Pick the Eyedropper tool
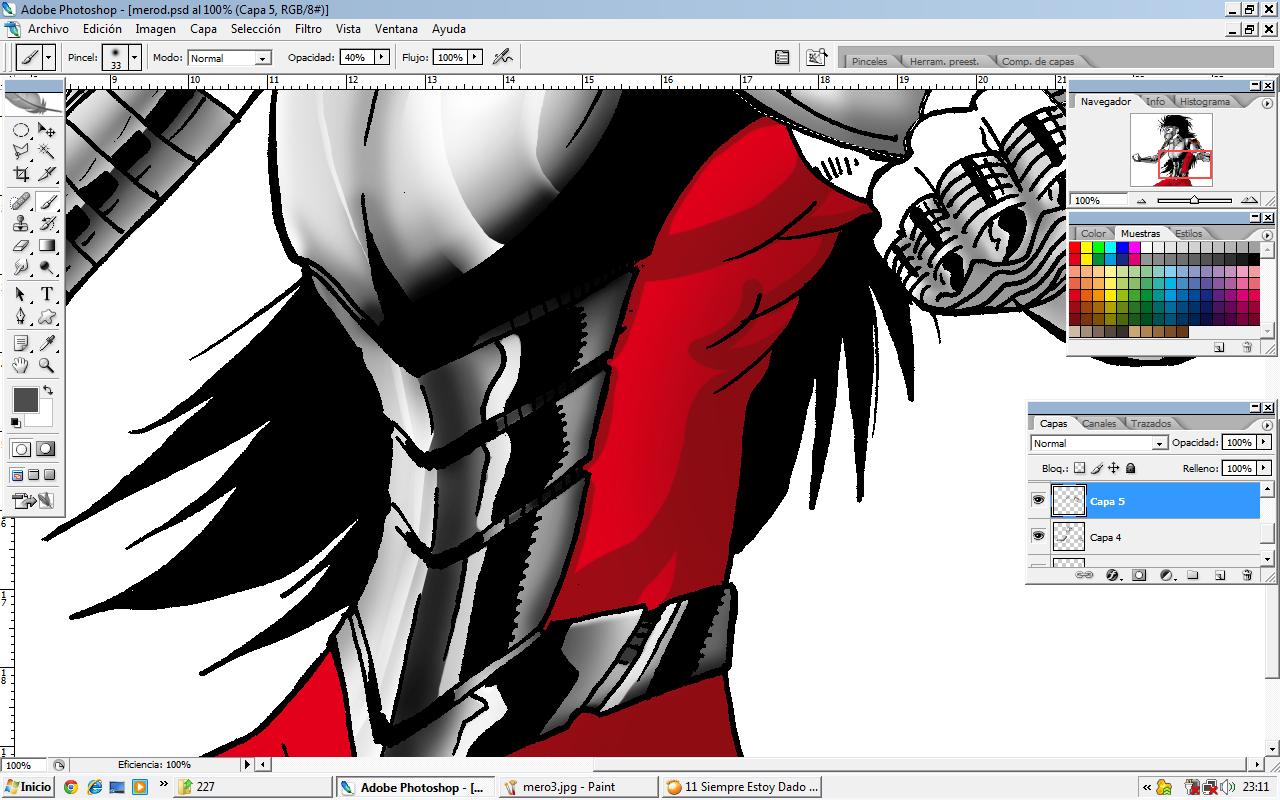 point(47,343)
